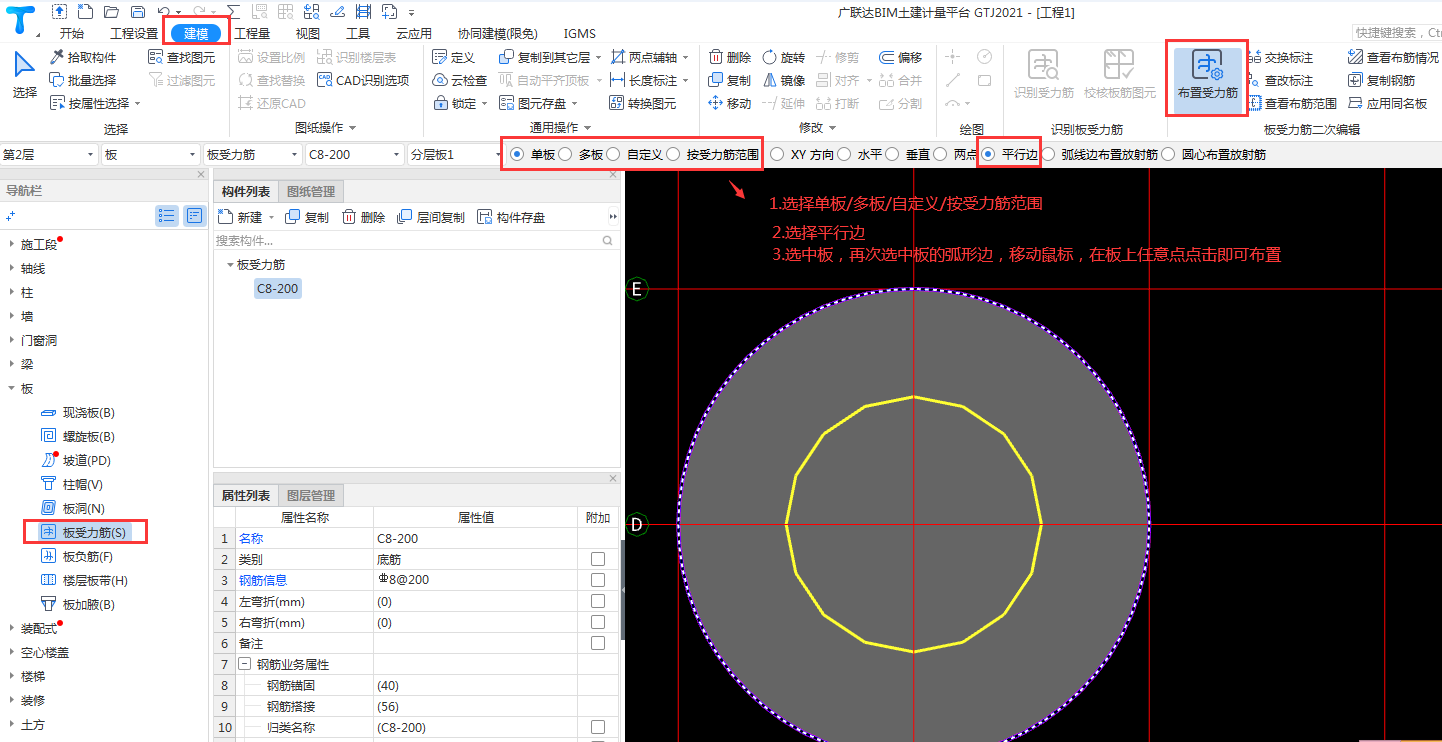Click the 选择 arrow tool

coord(25,76)
